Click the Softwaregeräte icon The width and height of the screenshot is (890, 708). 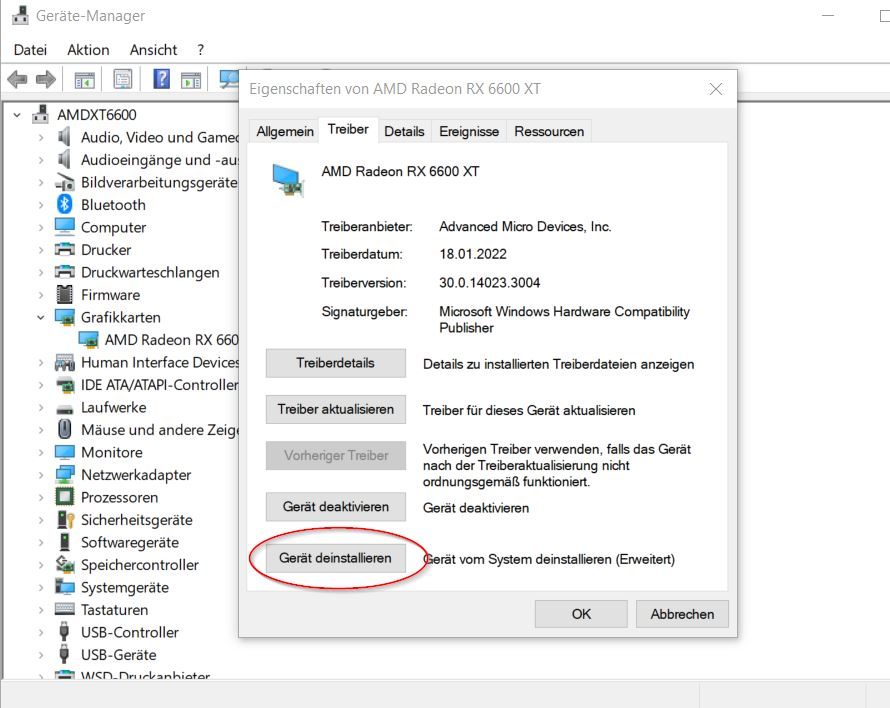[65, 542]
